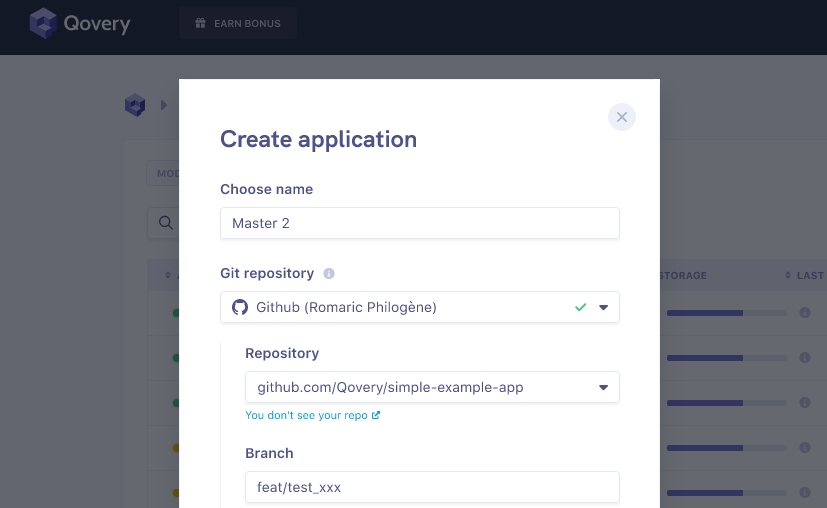Expand the breadcrumb arrow beside the cube
This screenshot has width=827, height=508.
163,104
